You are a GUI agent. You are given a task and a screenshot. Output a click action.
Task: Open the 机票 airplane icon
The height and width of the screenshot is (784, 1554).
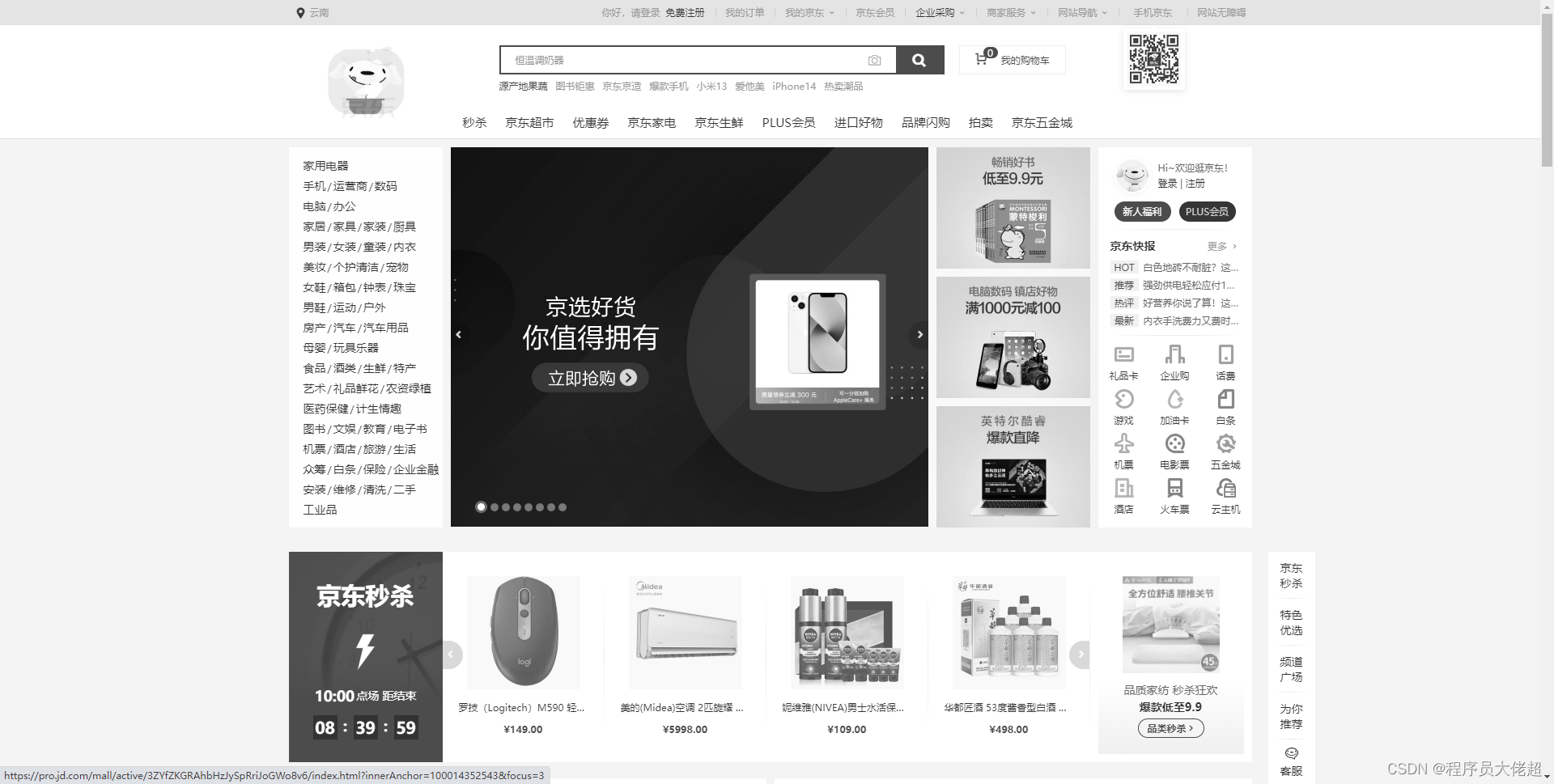click(1123, 443)
